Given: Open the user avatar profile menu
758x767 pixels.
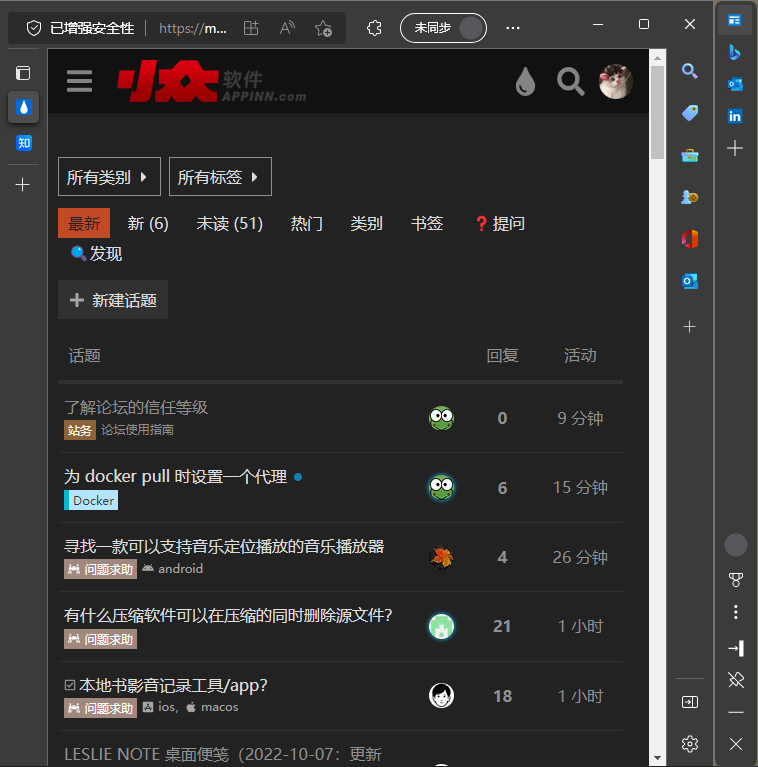Looking at the screenshot, I should point(615,81).
